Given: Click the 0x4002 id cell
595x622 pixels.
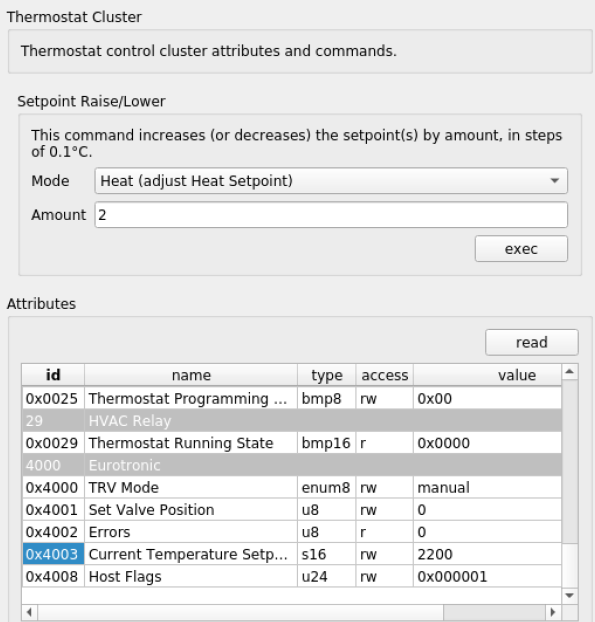Looking at the screenshot, I should coord(53,532).
